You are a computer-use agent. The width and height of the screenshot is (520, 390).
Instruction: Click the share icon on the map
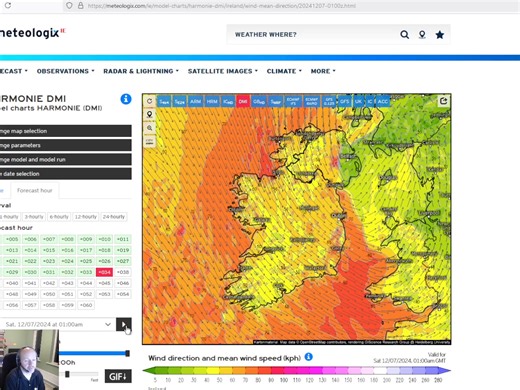(x=443, y=101)
